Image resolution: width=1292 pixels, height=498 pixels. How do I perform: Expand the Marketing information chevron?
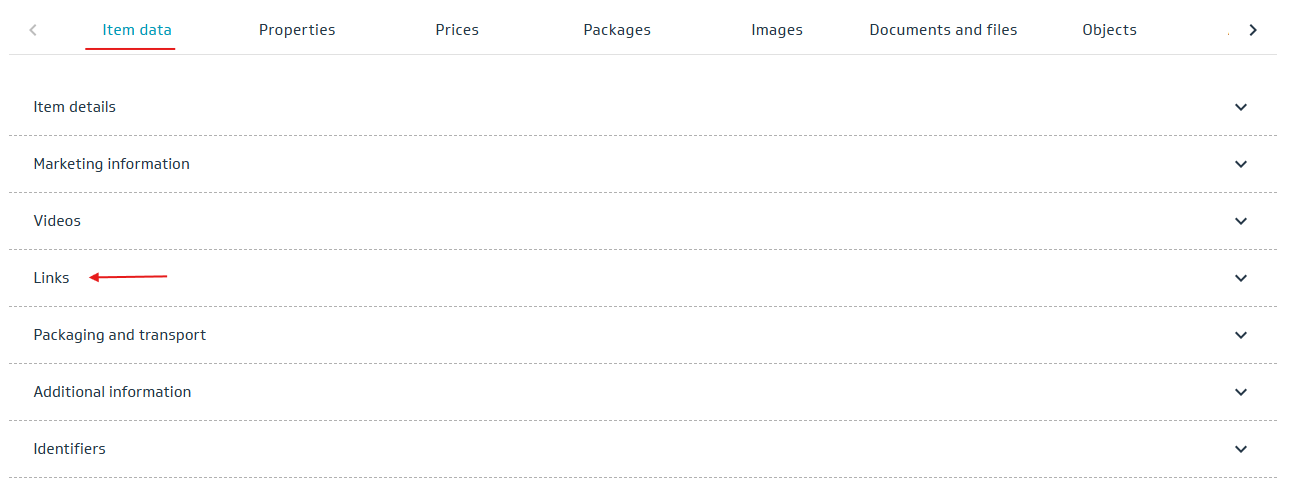click(x=1241, y=164)
